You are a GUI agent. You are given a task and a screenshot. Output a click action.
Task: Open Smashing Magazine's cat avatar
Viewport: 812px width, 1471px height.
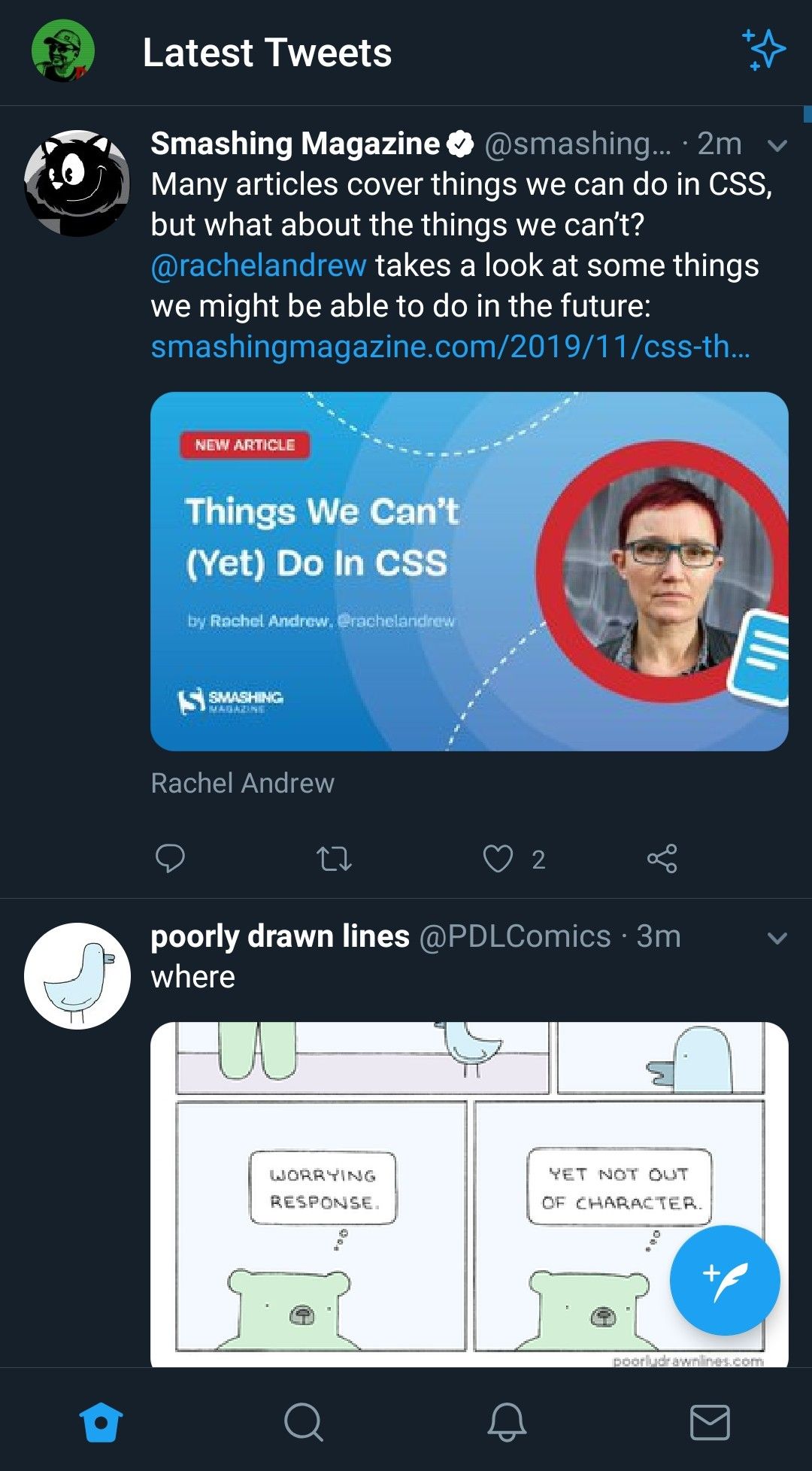[x=77, y=183]
